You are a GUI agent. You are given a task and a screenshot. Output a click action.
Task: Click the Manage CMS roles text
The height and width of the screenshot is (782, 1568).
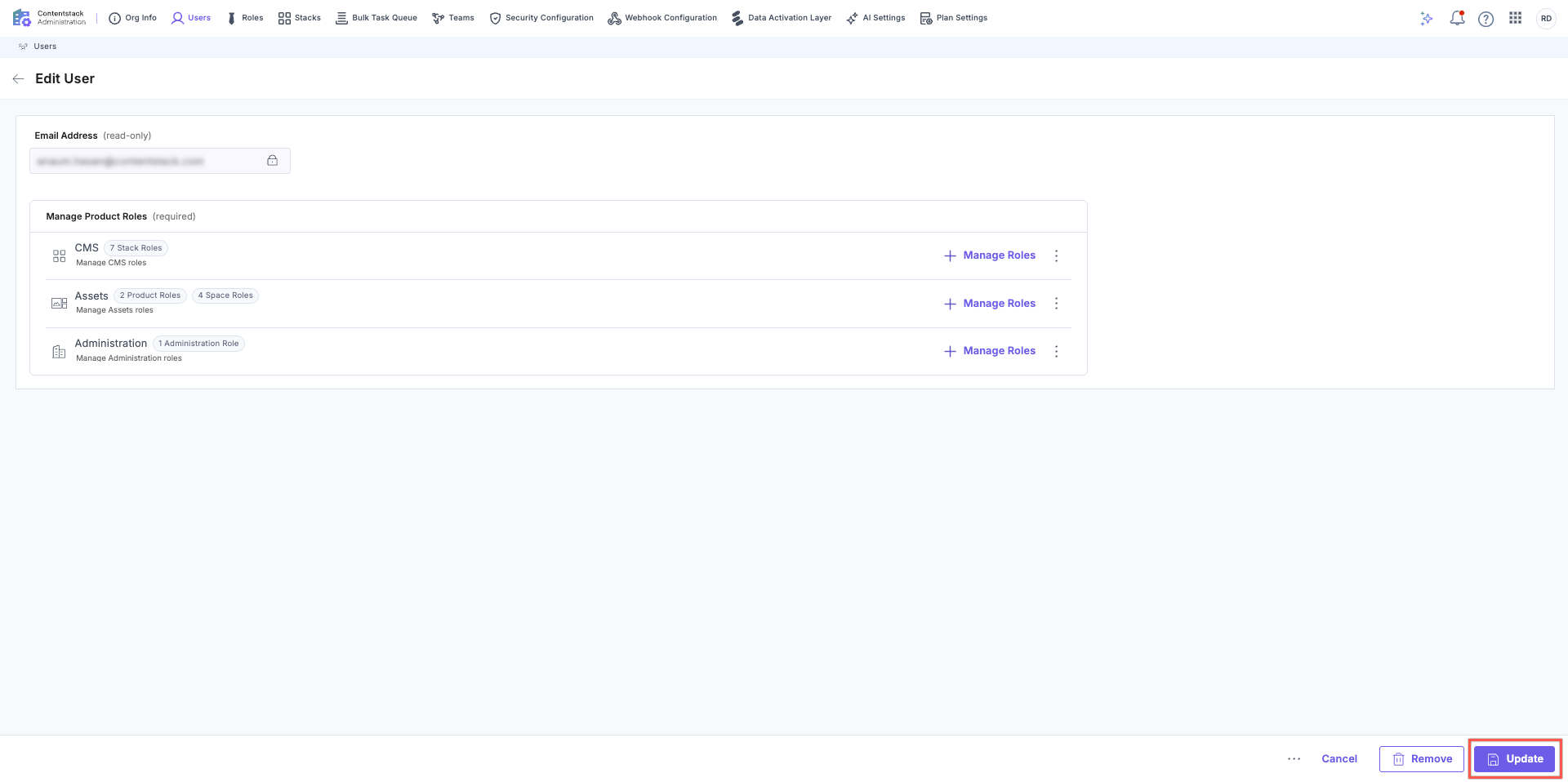tap(111, 263)
